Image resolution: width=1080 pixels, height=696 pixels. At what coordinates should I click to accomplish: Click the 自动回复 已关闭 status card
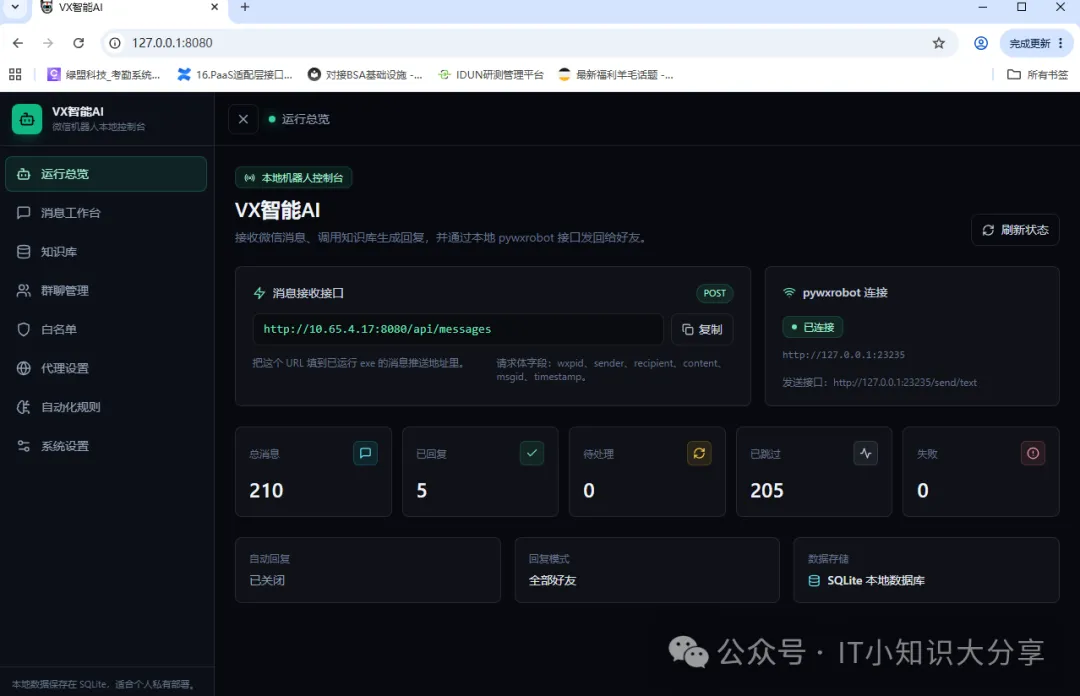coord(368,570)
